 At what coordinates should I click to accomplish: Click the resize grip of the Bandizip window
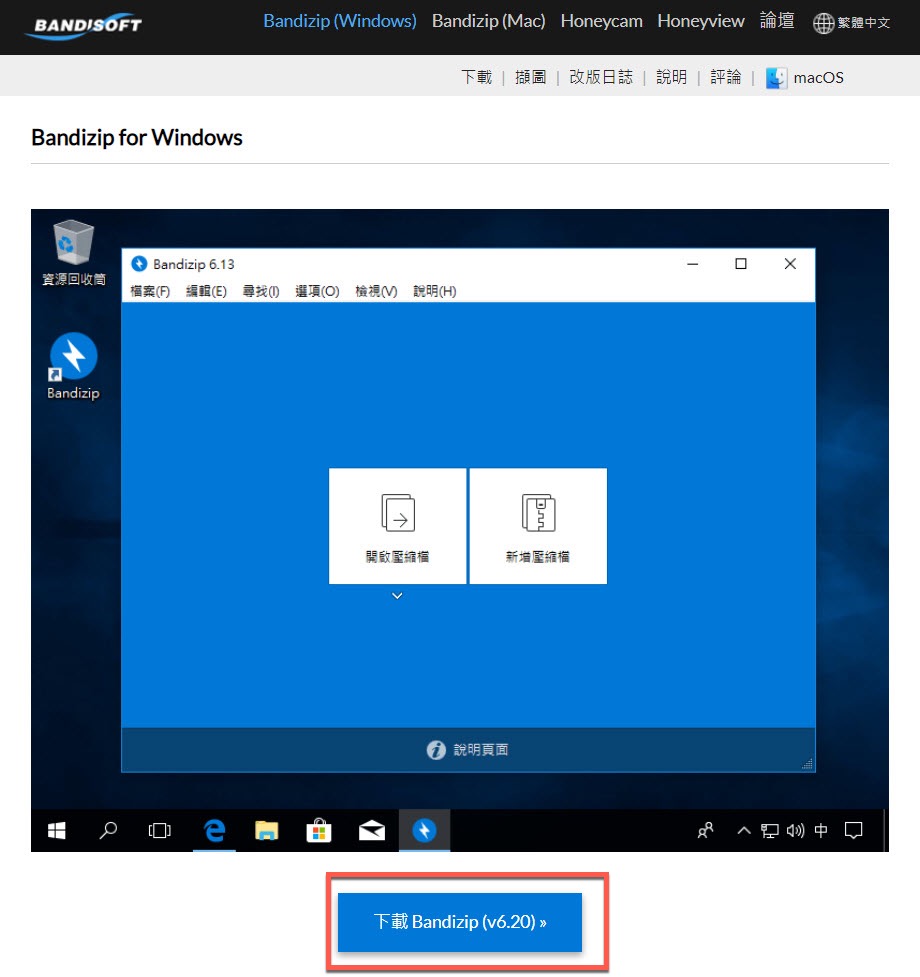pos(807,764)
